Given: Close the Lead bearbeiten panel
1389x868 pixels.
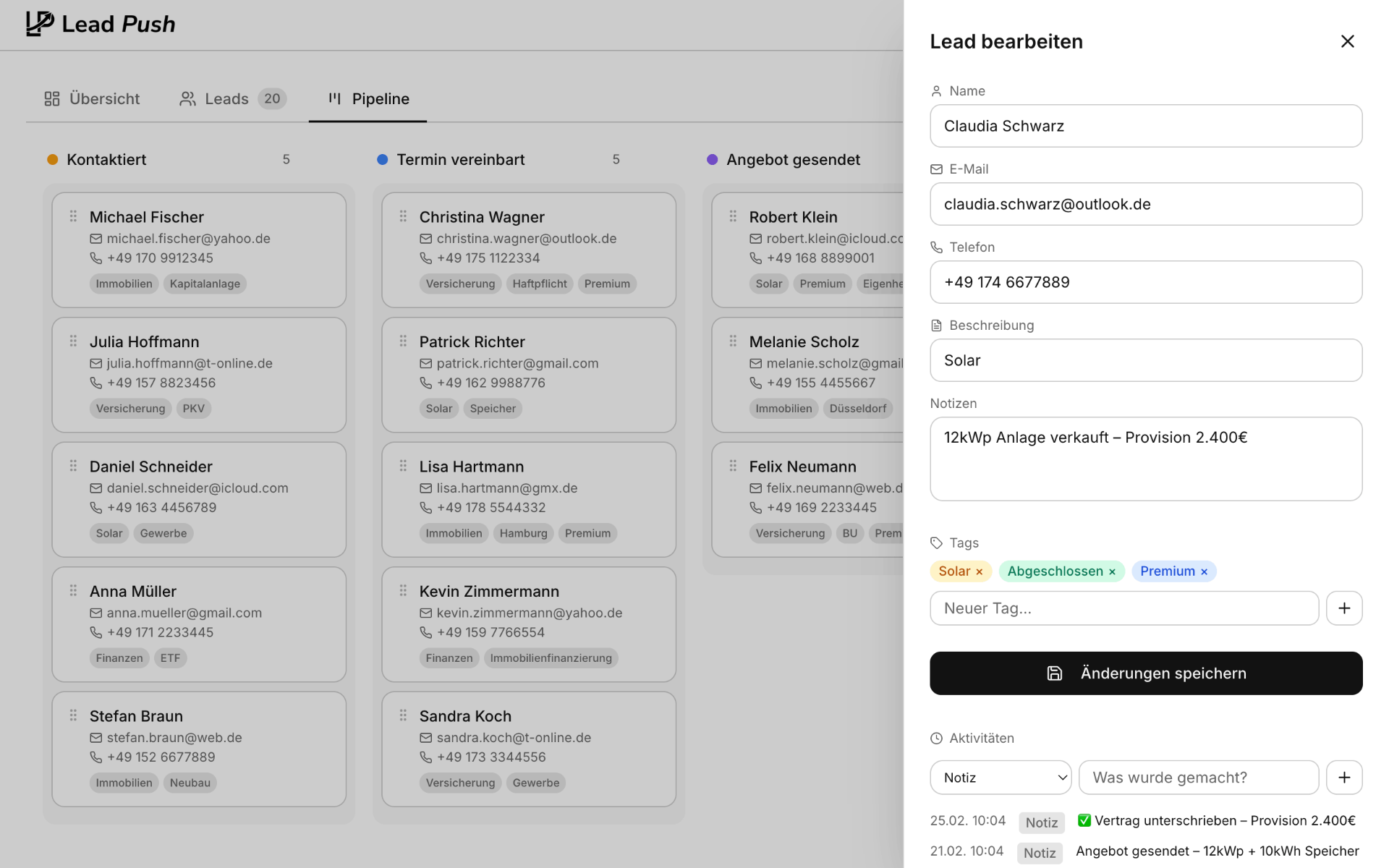Looking at the screenshot, I should [x=1347, y=41].
